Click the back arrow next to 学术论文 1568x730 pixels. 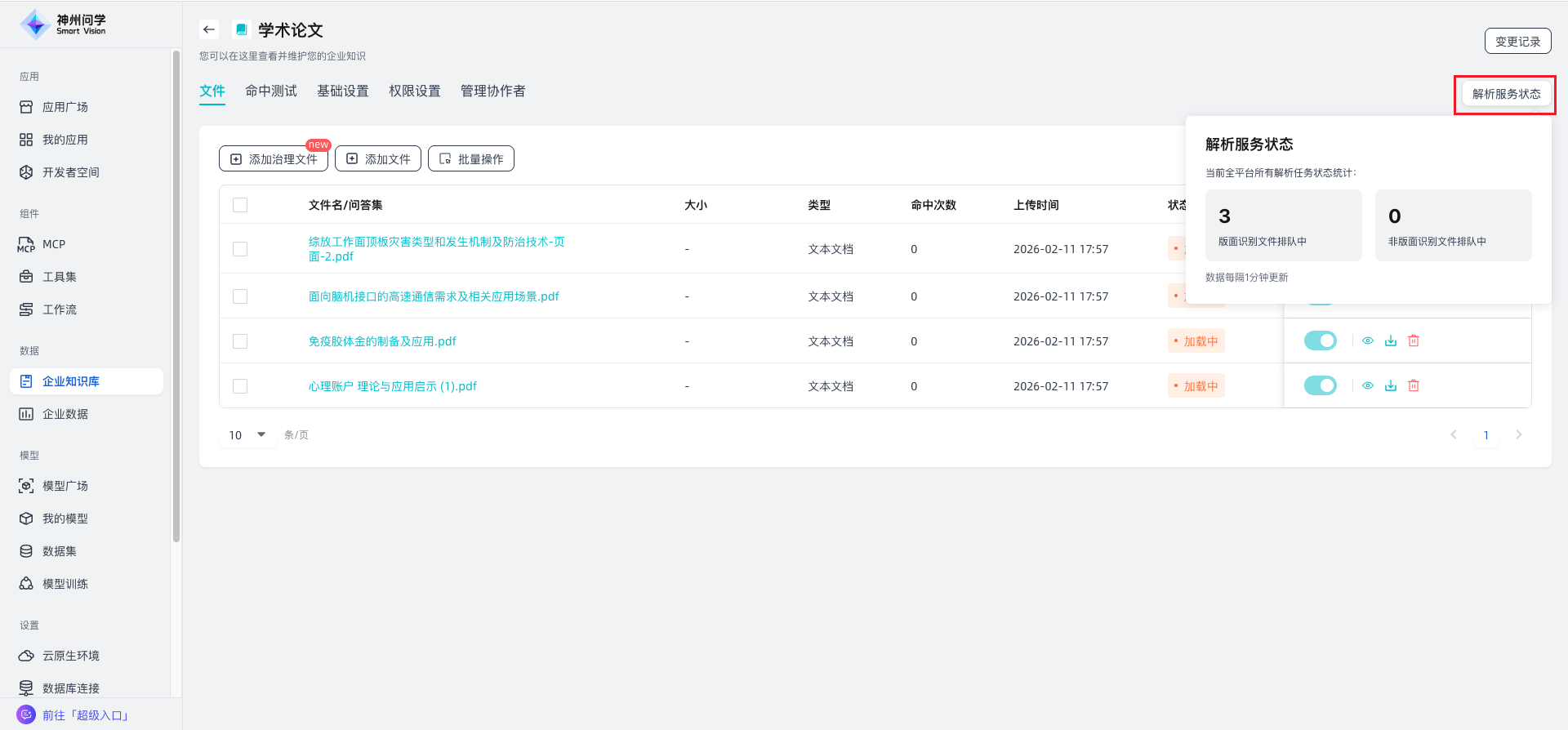[209, 30]
